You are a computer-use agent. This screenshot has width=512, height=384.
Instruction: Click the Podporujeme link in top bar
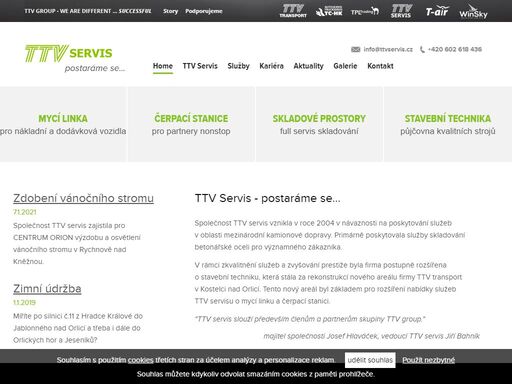(x=204, y=11)
